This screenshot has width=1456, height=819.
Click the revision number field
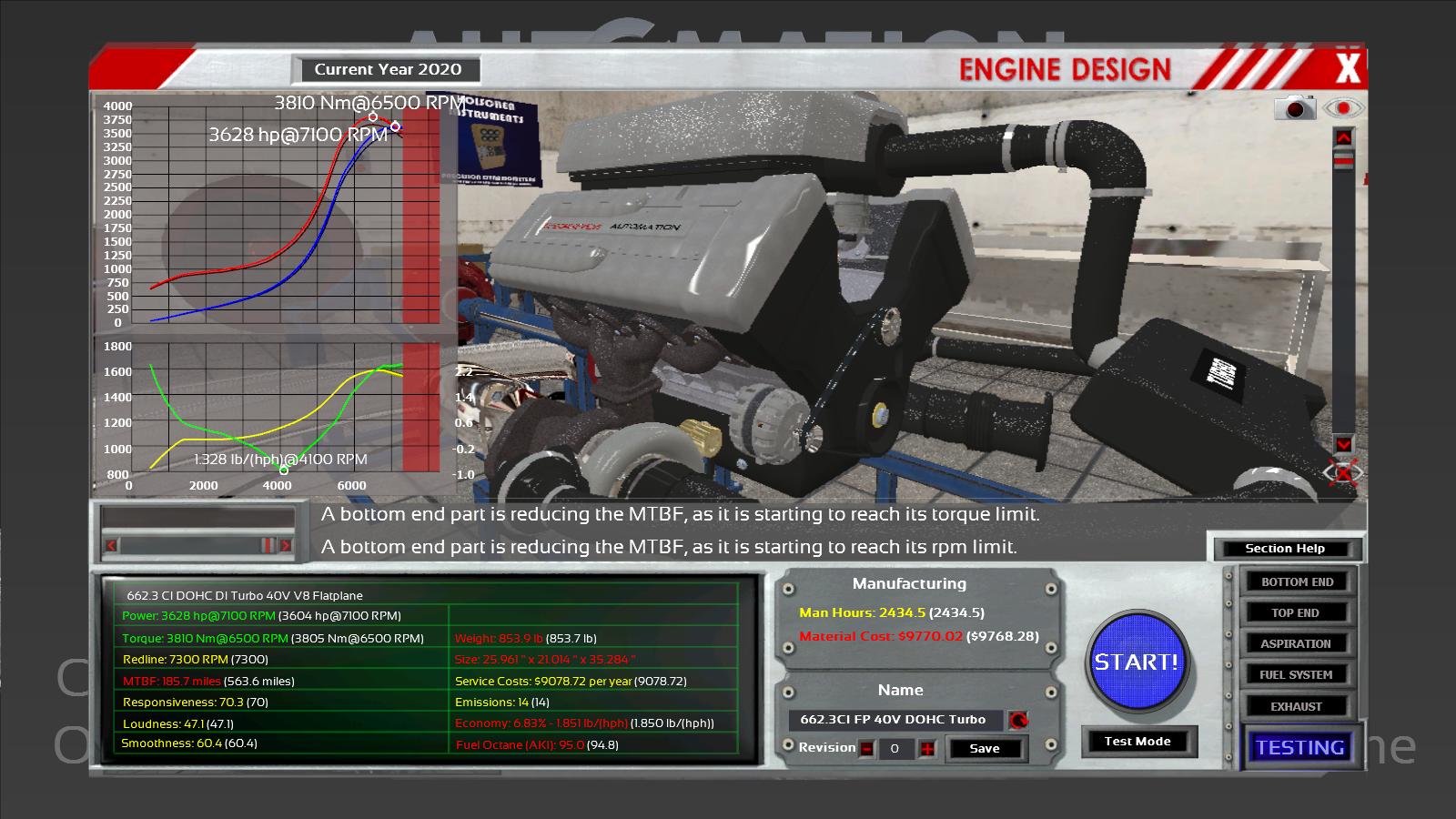click(x=895, y=748)
